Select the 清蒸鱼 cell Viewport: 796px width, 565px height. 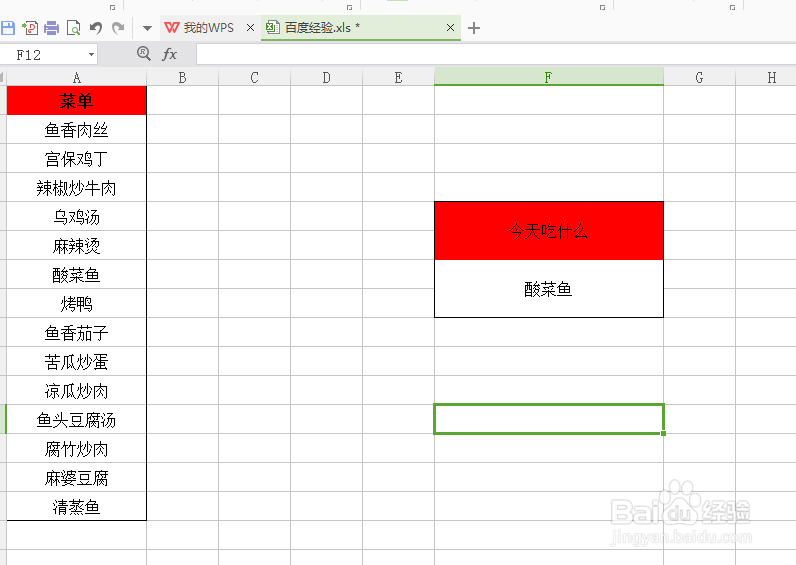coord(77,506)
